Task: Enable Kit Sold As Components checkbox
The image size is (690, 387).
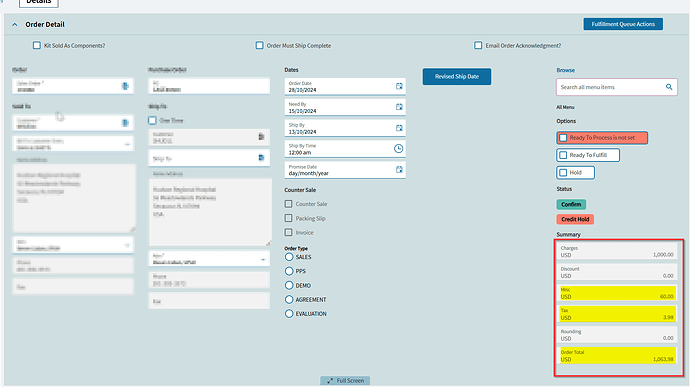Action: (37, 45)
